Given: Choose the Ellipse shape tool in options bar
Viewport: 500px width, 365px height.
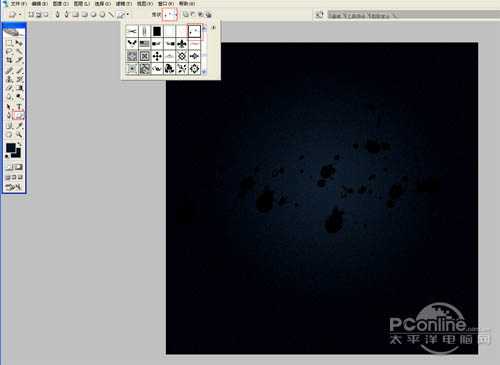Looking at the screenshot, I should 94,14.
